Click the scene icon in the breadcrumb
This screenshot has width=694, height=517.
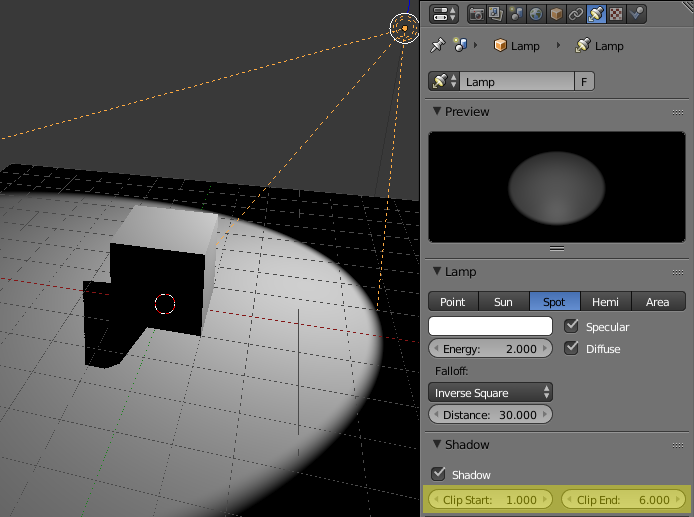pos(460,45)
